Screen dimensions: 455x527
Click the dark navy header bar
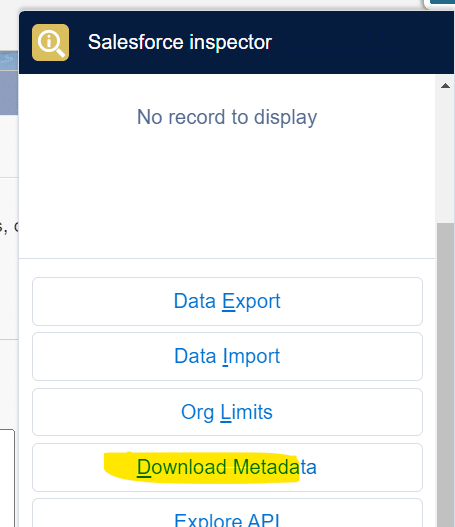click(x=236, y=42)
